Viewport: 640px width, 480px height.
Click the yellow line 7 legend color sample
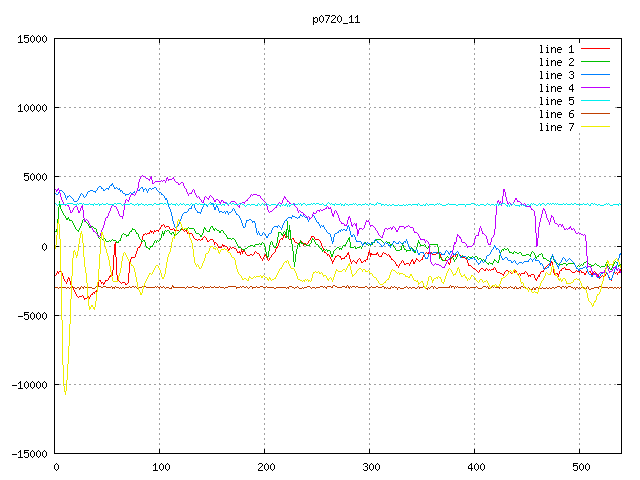tap(596, 127)
